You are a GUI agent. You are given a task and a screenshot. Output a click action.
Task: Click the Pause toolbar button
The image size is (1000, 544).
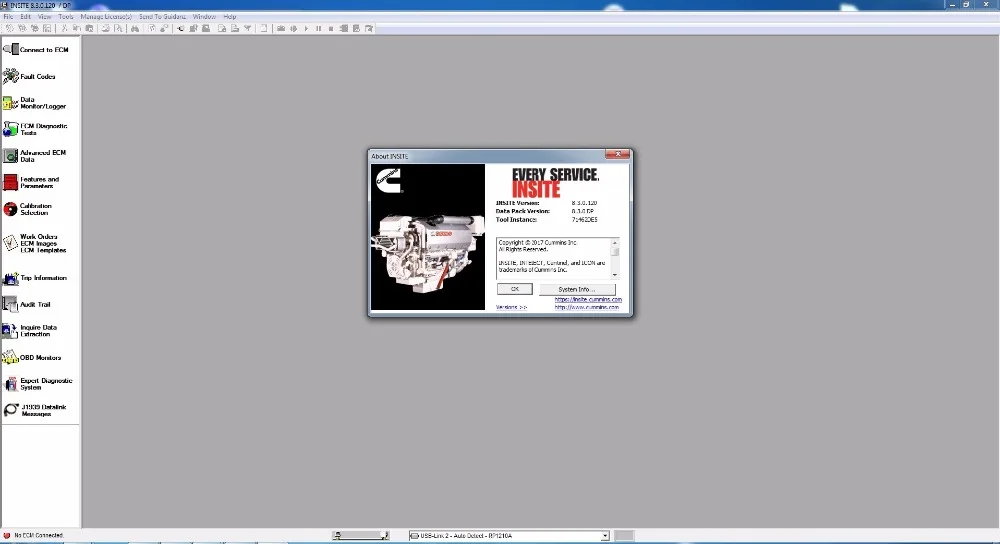[318, 29]
